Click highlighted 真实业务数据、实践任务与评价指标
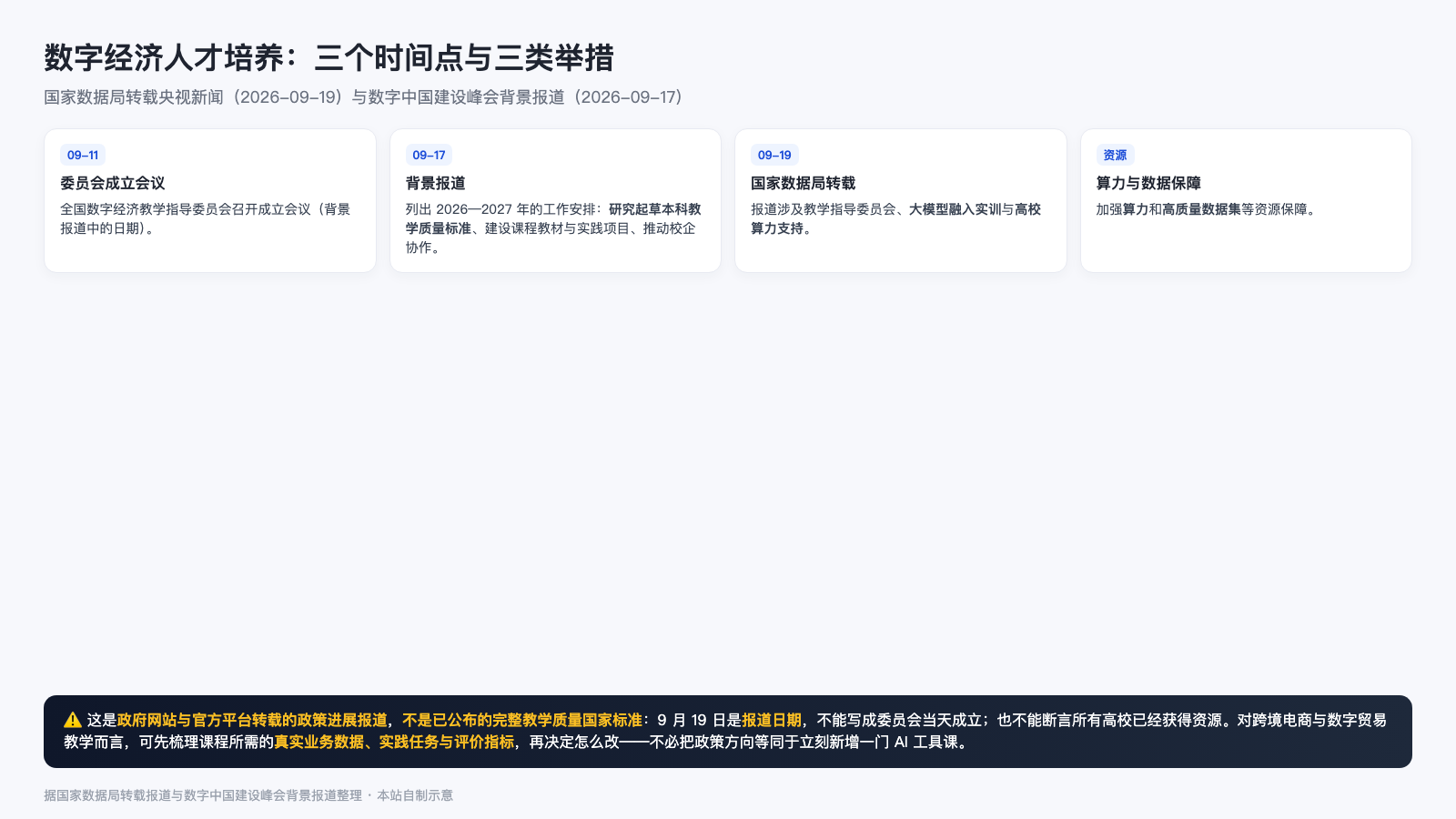The height and width of the screenshot is (819, 1456). 394,742
